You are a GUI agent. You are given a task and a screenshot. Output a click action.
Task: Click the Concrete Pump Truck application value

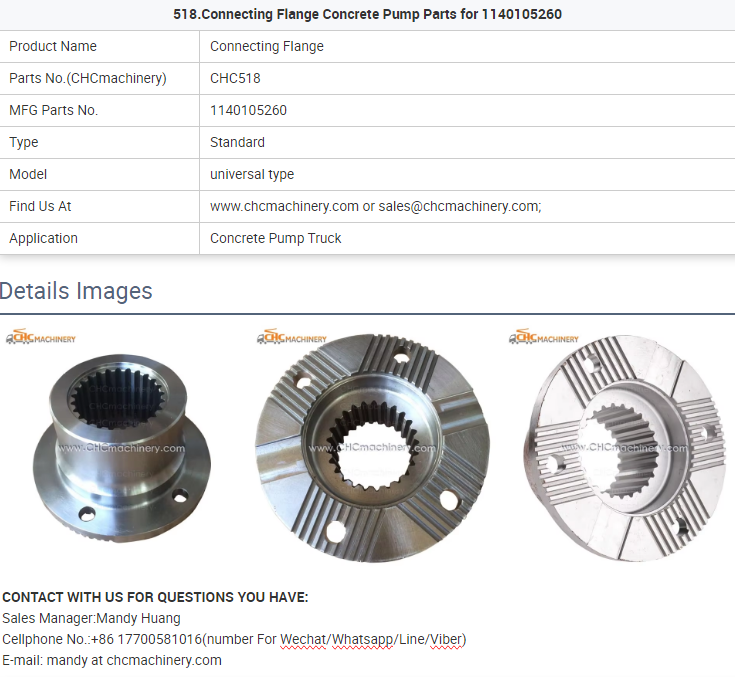click(276, 238)
